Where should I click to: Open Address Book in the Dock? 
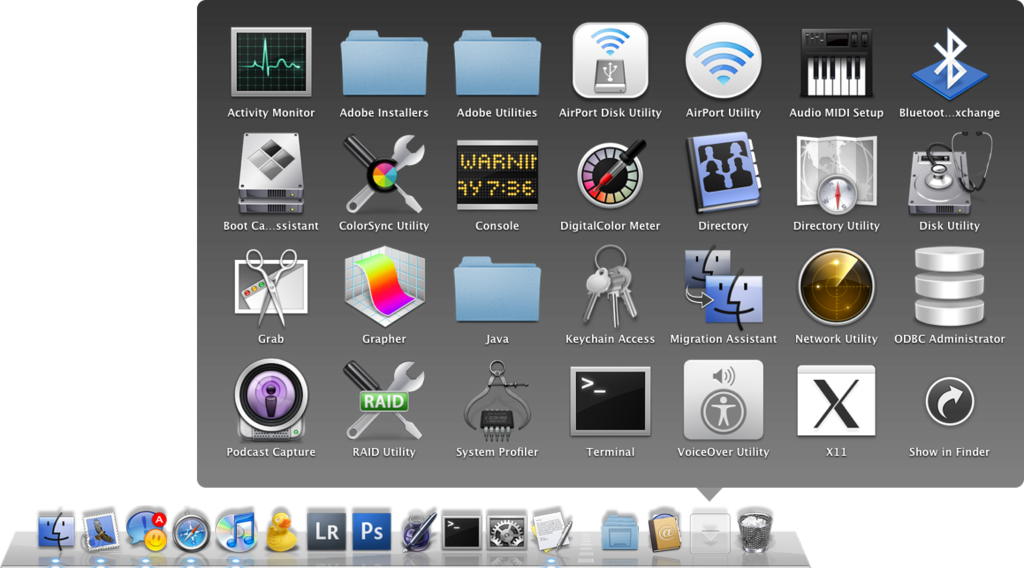pyautogui.click(x=664, y=531)
